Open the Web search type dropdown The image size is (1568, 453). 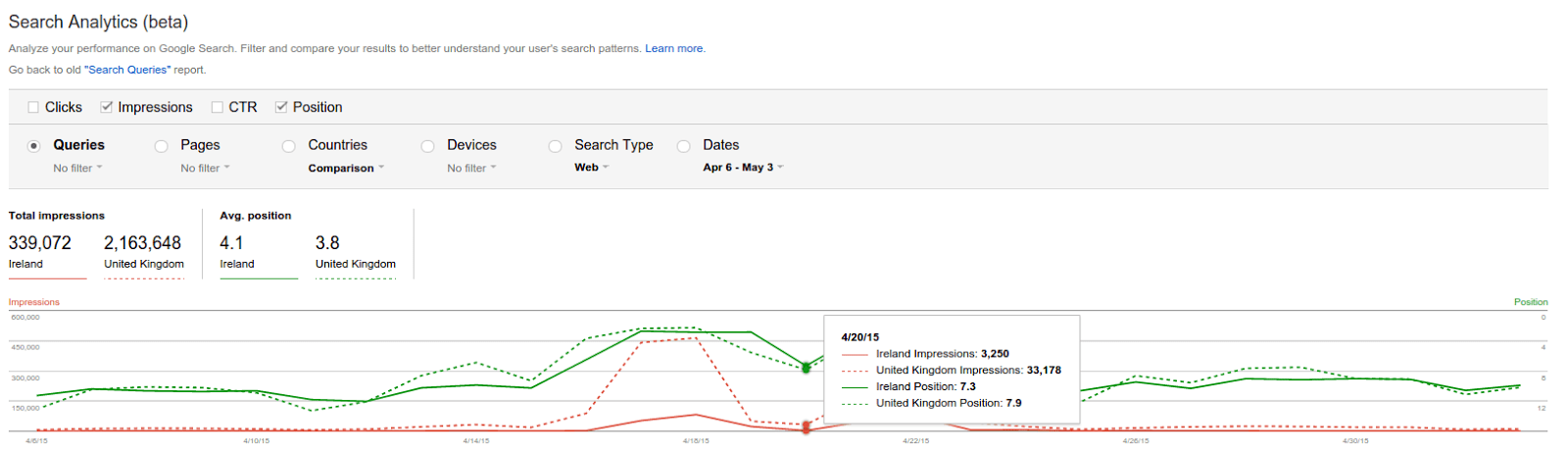point(591,168)
